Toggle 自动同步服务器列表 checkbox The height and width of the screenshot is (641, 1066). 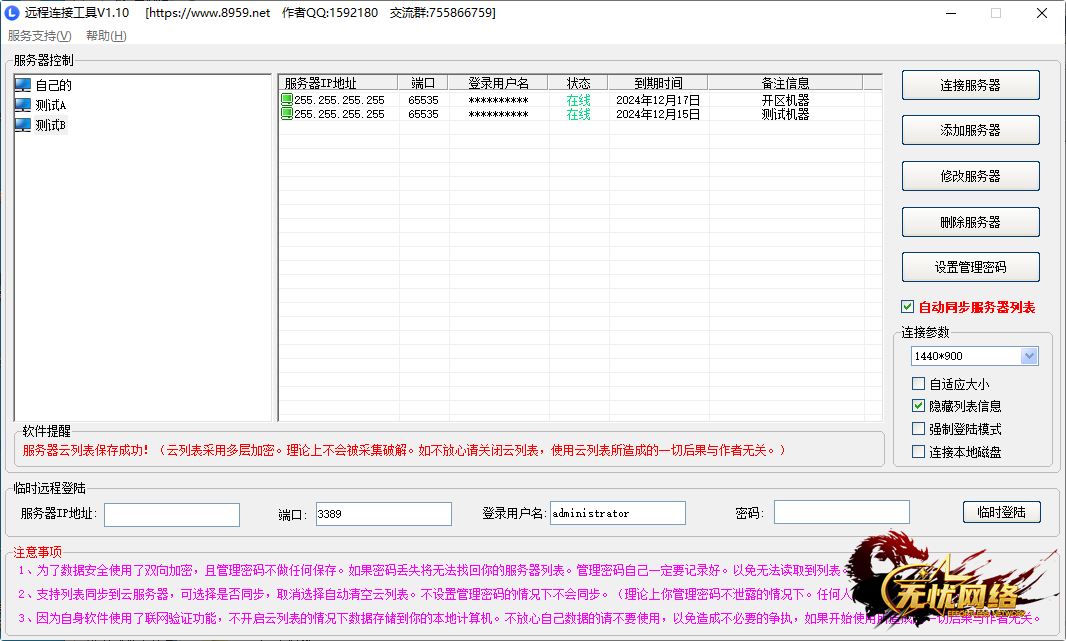pos(908,307)
